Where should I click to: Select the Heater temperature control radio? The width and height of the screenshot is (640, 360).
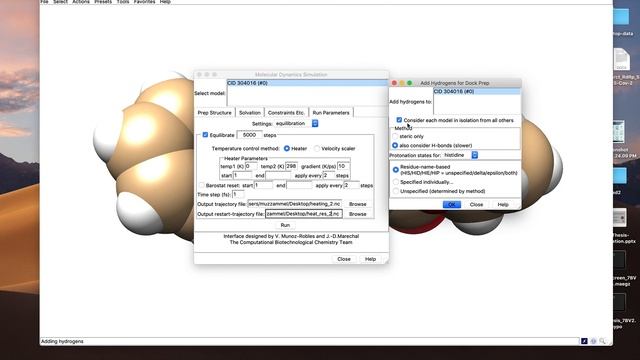[287, 149]
